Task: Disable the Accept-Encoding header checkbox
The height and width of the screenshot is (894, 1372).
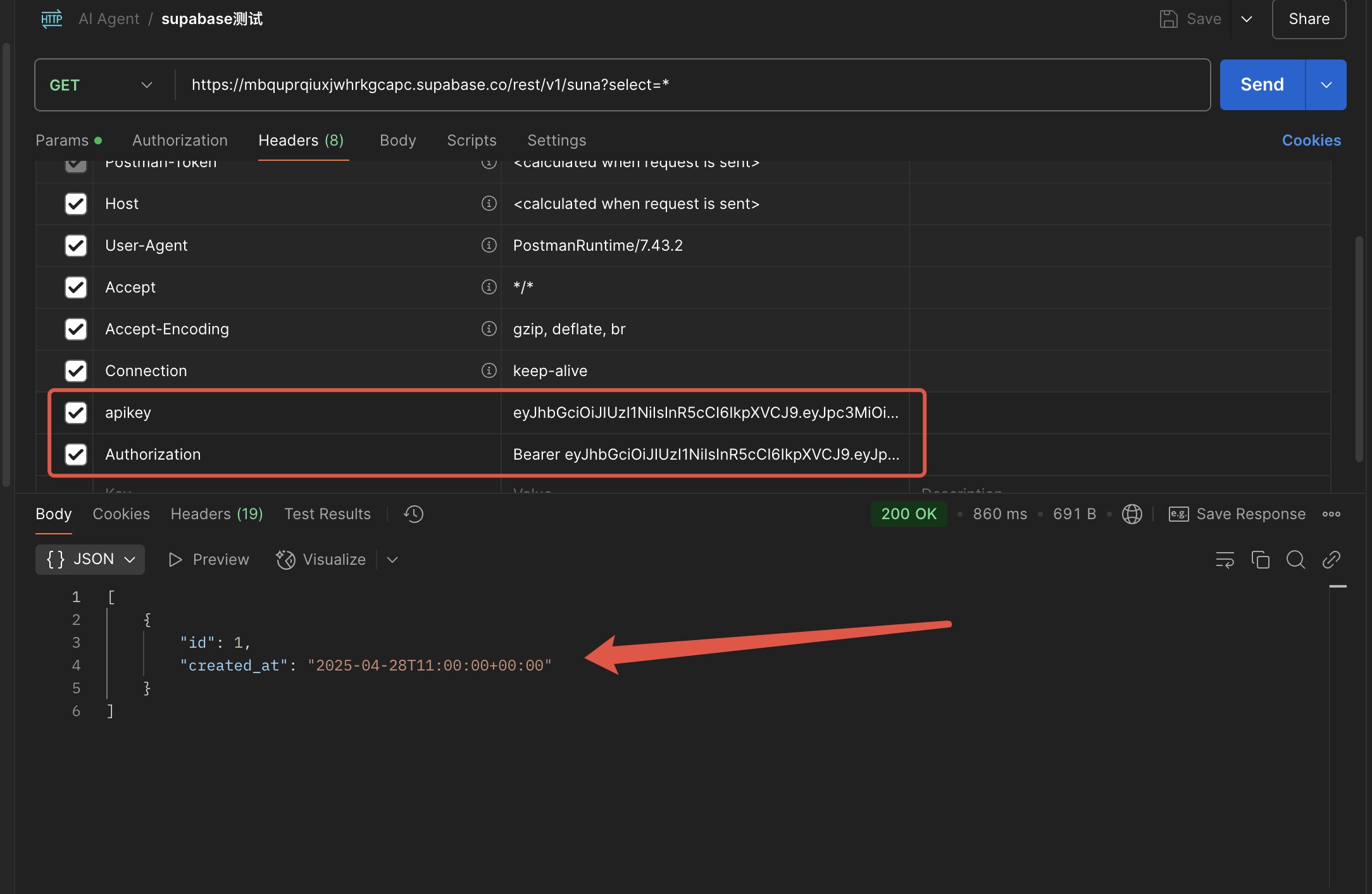Action: (76, 329)
